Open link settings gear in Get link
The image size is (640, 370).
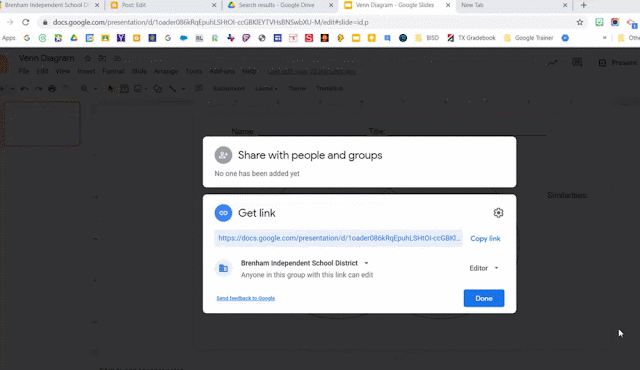click(498, 213)
